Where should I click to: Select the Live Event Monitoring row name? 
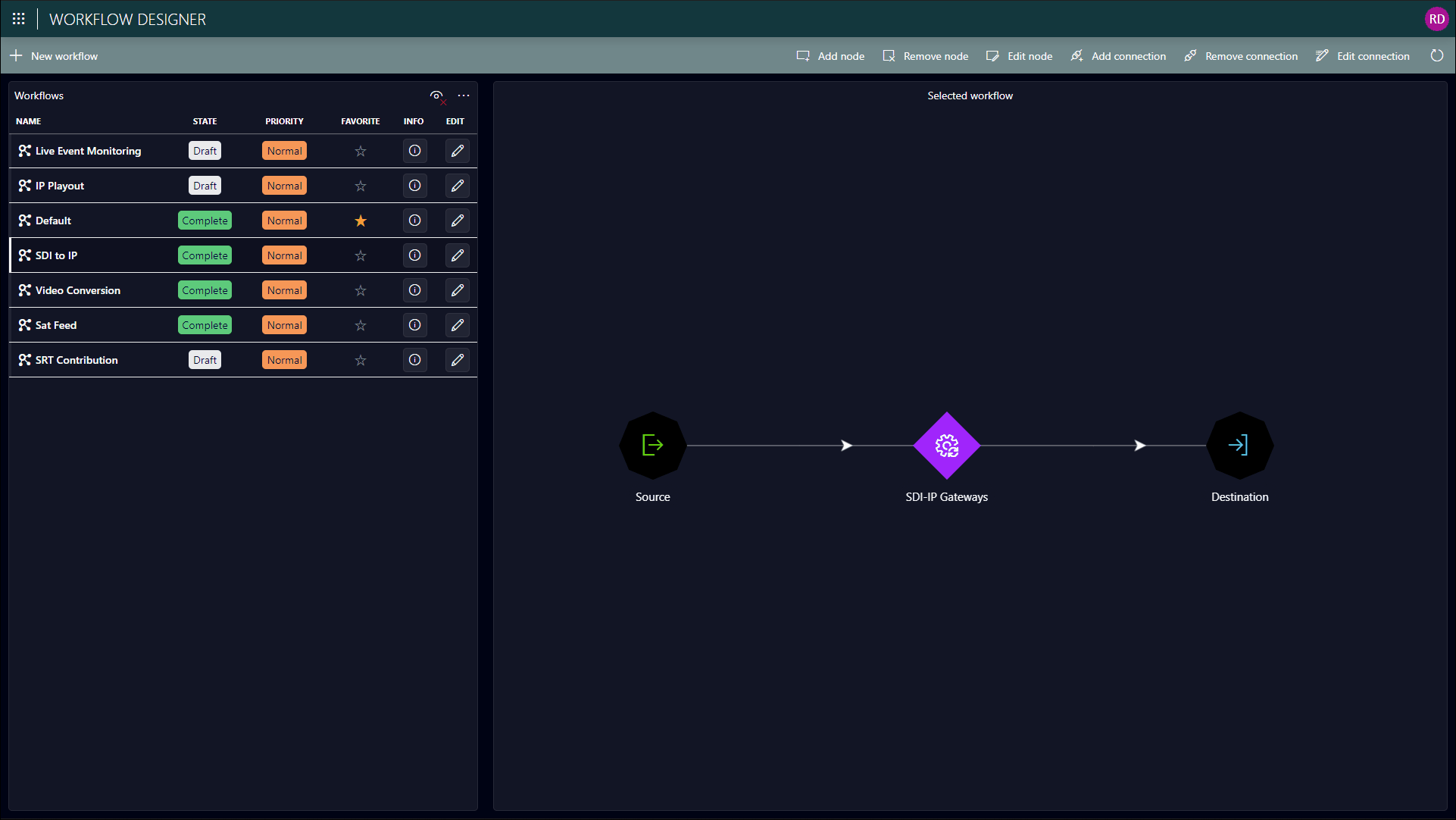click(x=88, y=151)
